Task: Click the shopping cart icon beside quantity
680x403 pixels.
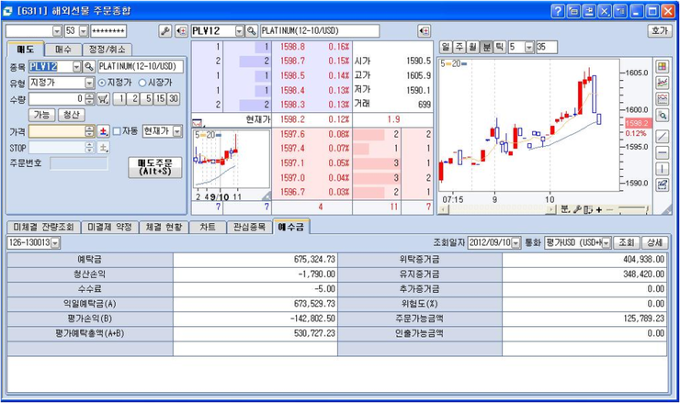Action: click(103, 99)
